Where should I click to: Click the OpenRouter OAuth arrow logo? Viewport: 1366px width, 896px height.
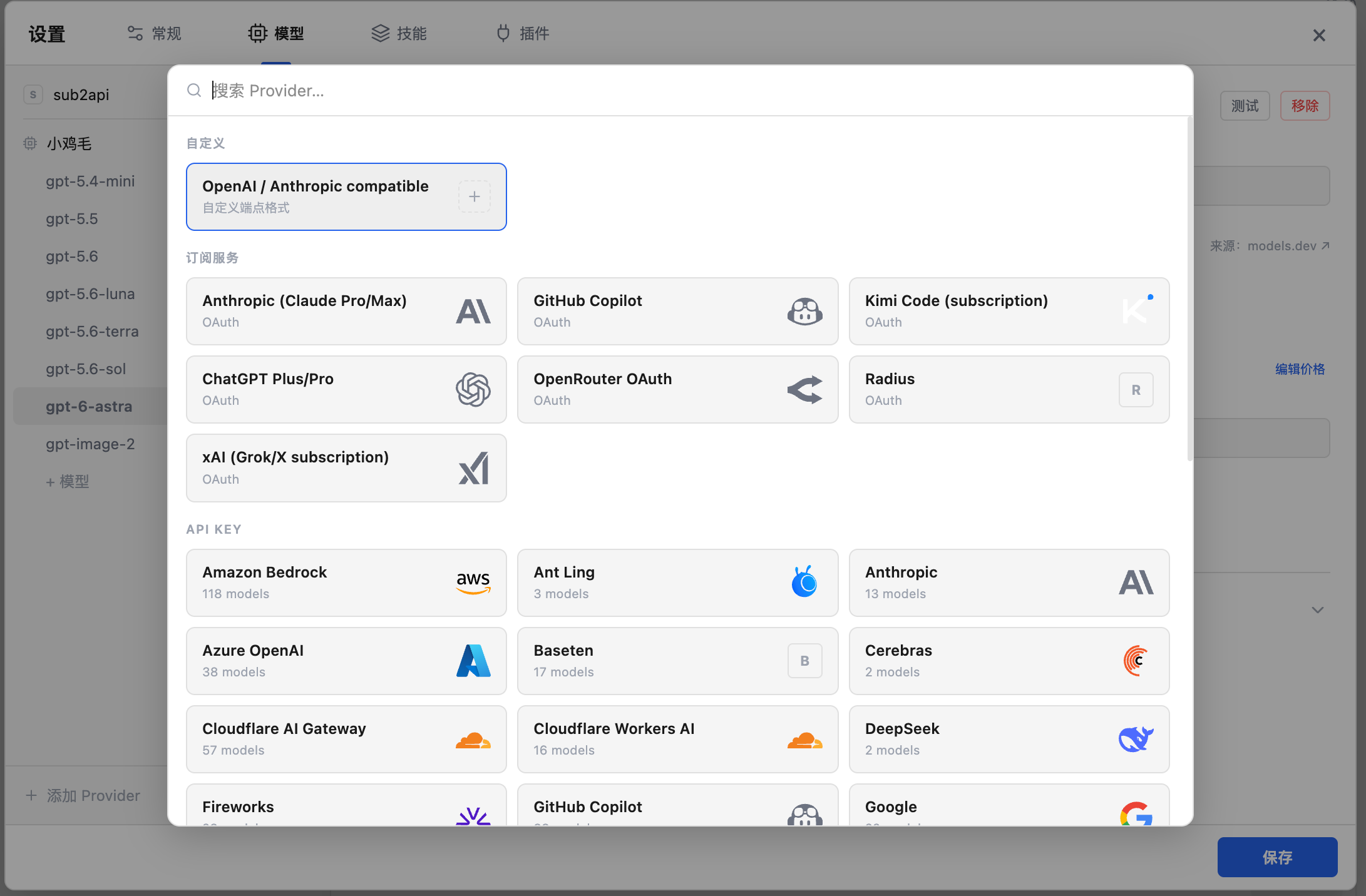[804, 389]
